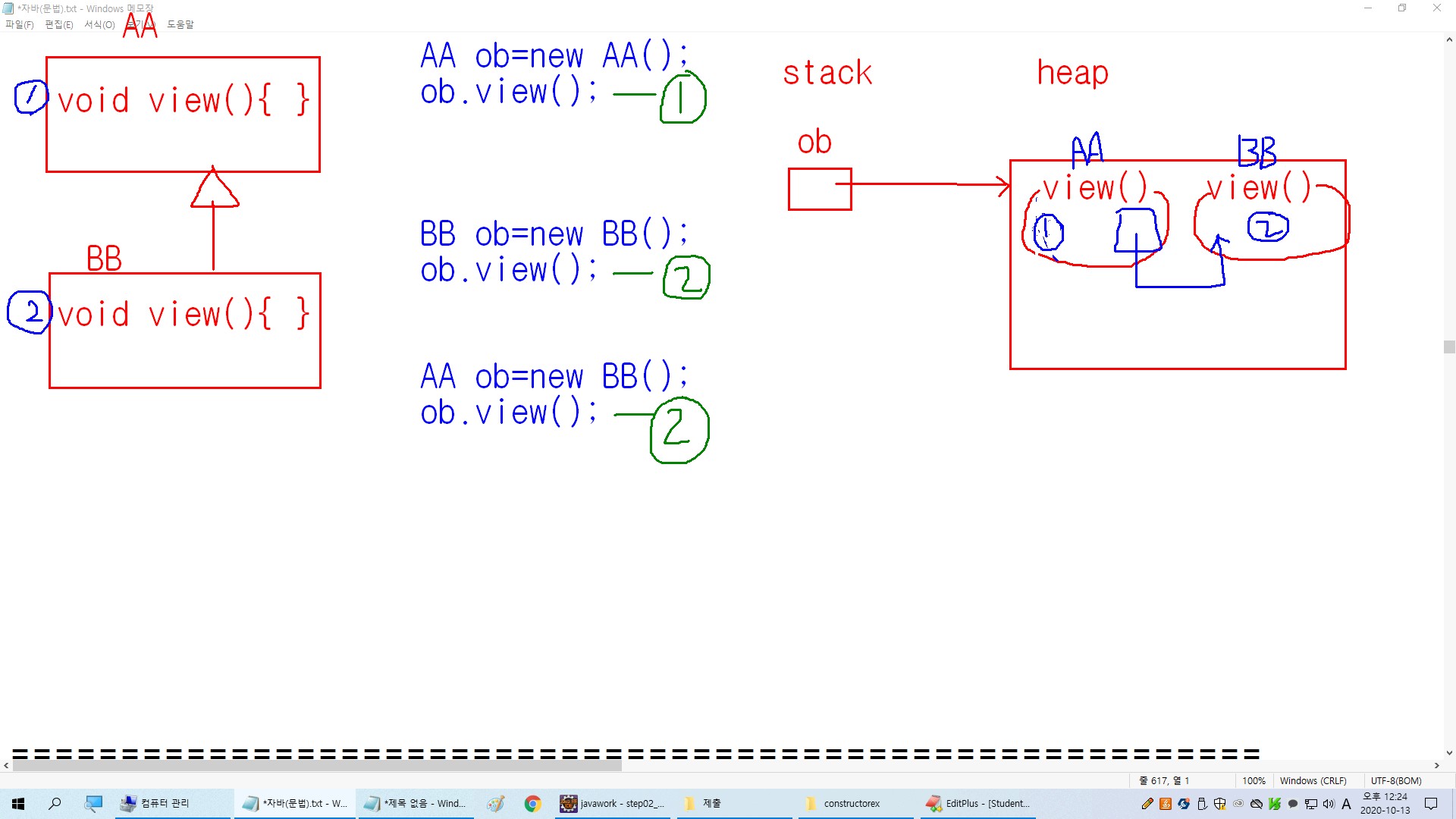Open Windows Security shield tray icon
This screenshot has width=1456, height=819.
point(1220,804)
